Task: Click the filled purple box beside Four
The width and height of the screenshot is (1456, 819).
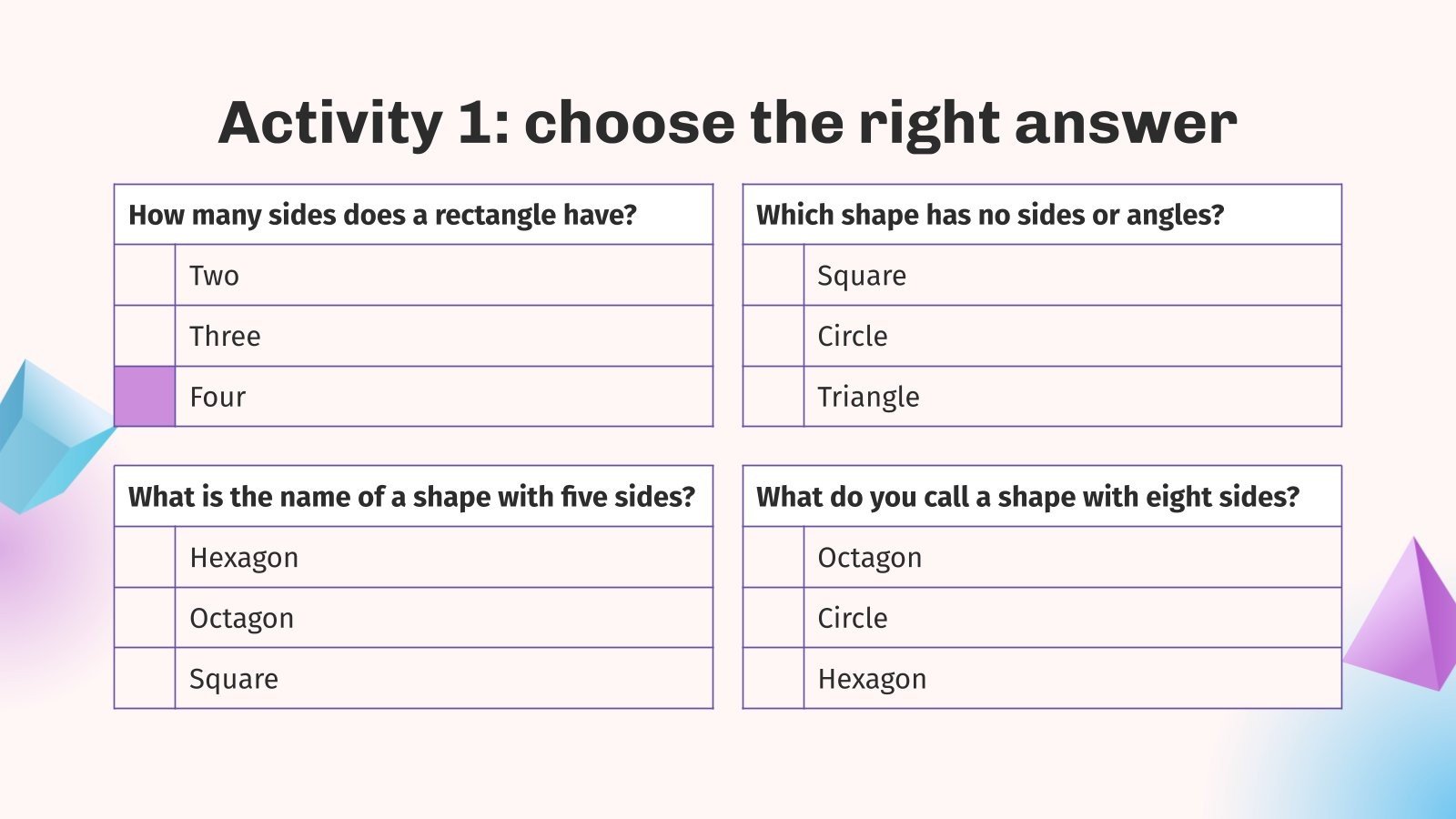Action: click(x=145, y=397)
